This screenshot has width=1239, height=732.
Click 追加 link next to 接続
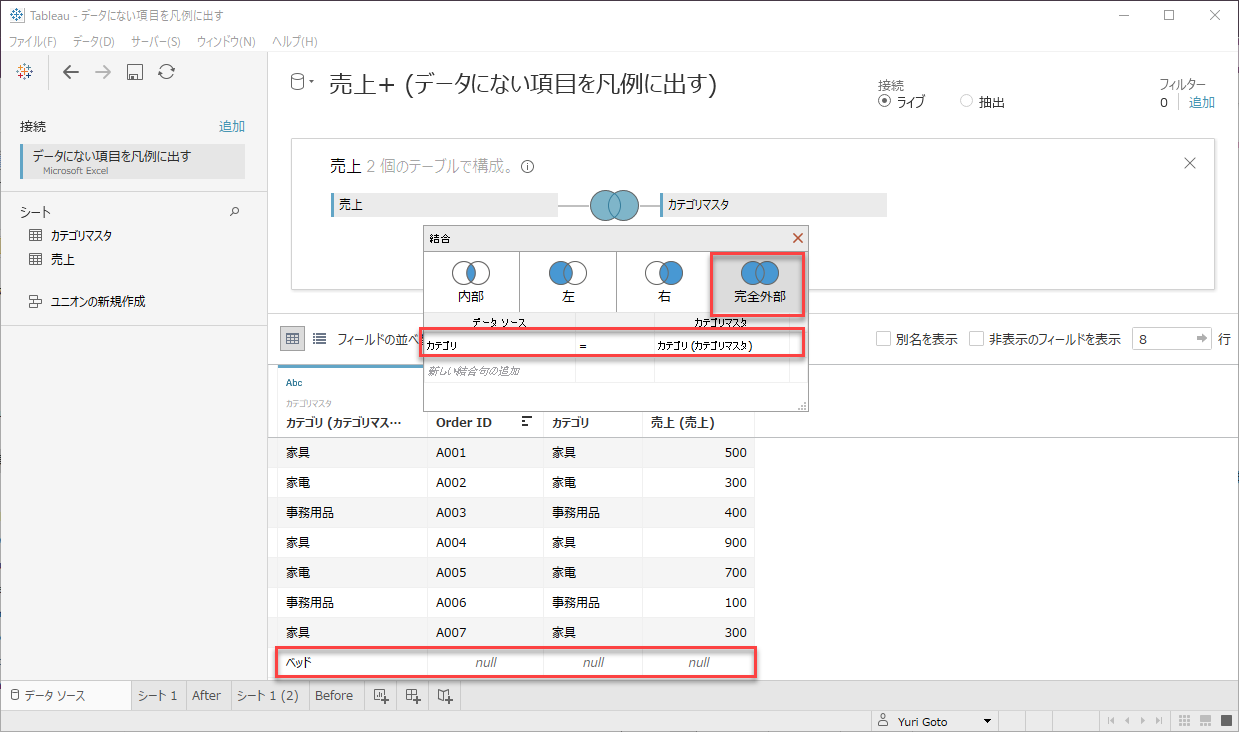point(231,127)
